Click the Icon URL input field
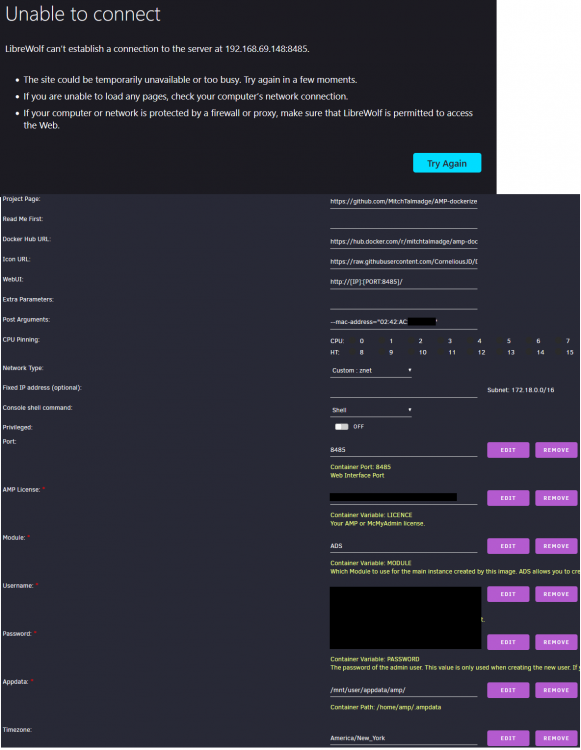The height and width of the screenshot is (750, 581). (x=403, y=262)
